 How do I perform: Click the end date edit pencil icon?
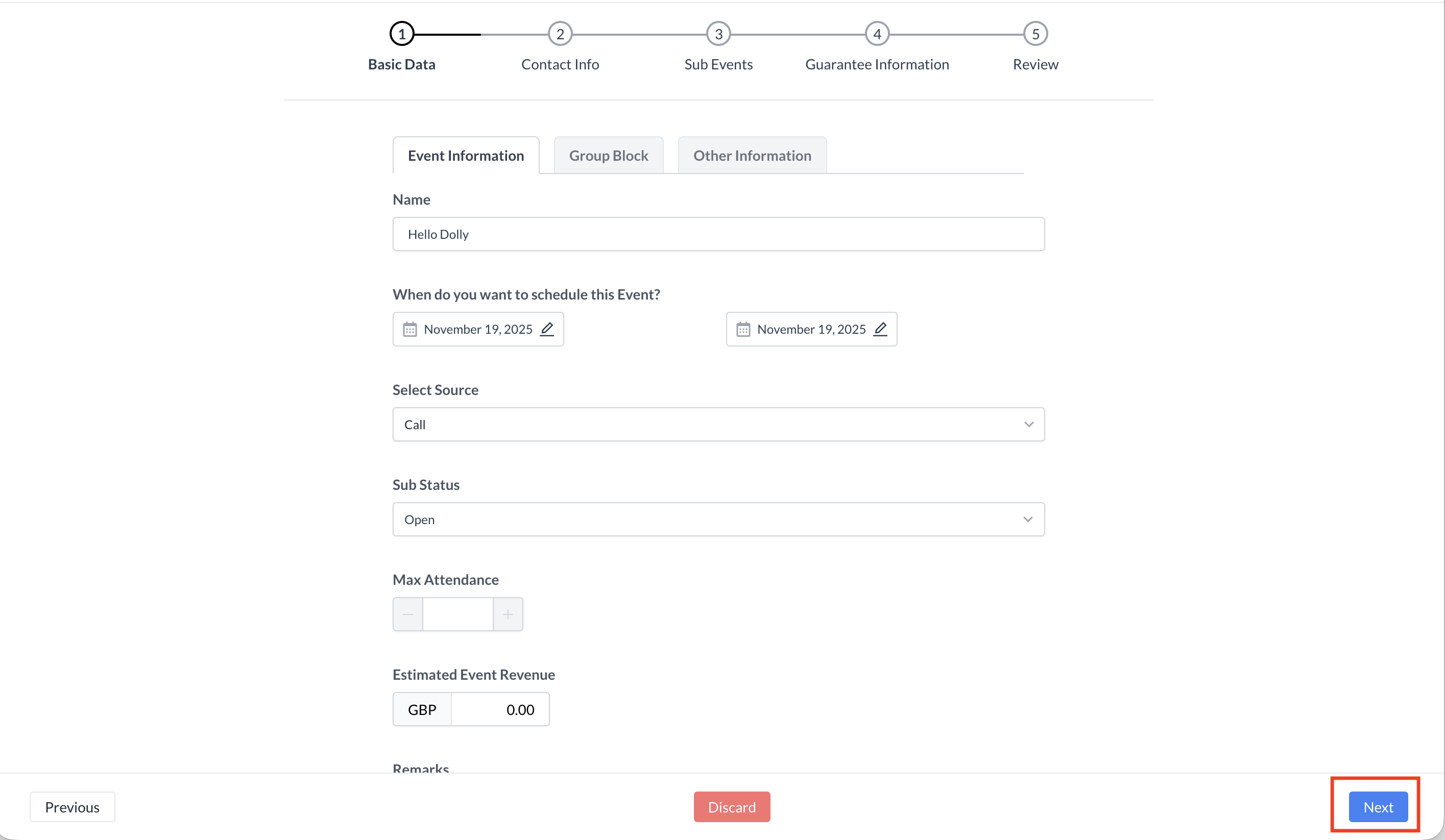click(x=880, y=329)
